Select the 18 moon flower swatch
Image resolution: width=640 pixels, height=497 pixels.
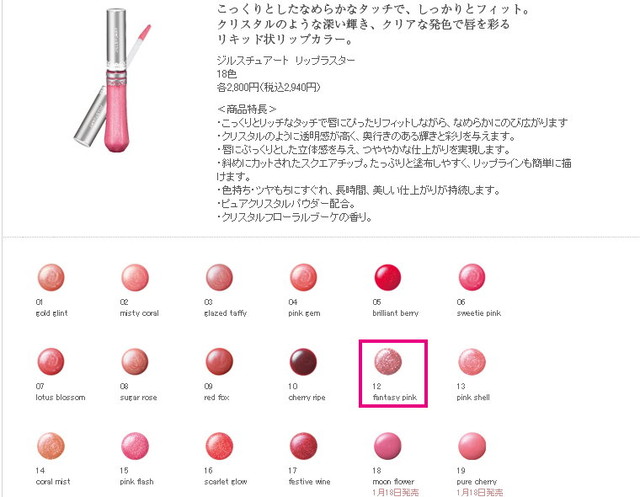(388, 446)
